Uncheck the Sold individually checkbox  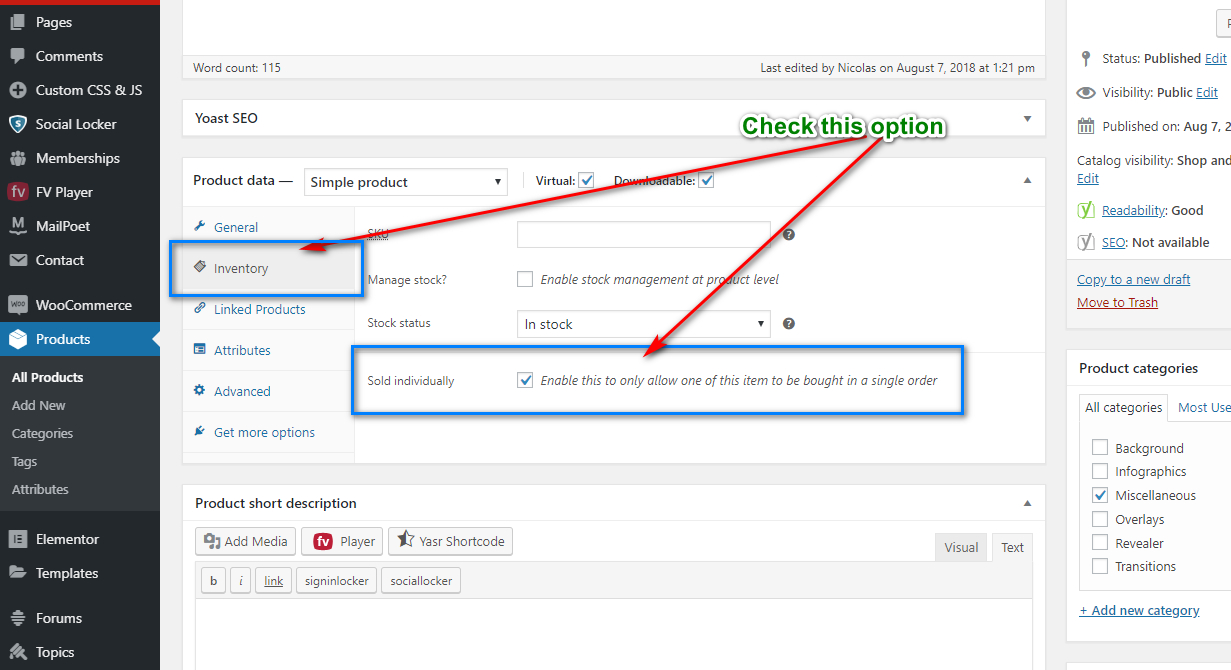[x=525, y=380]
